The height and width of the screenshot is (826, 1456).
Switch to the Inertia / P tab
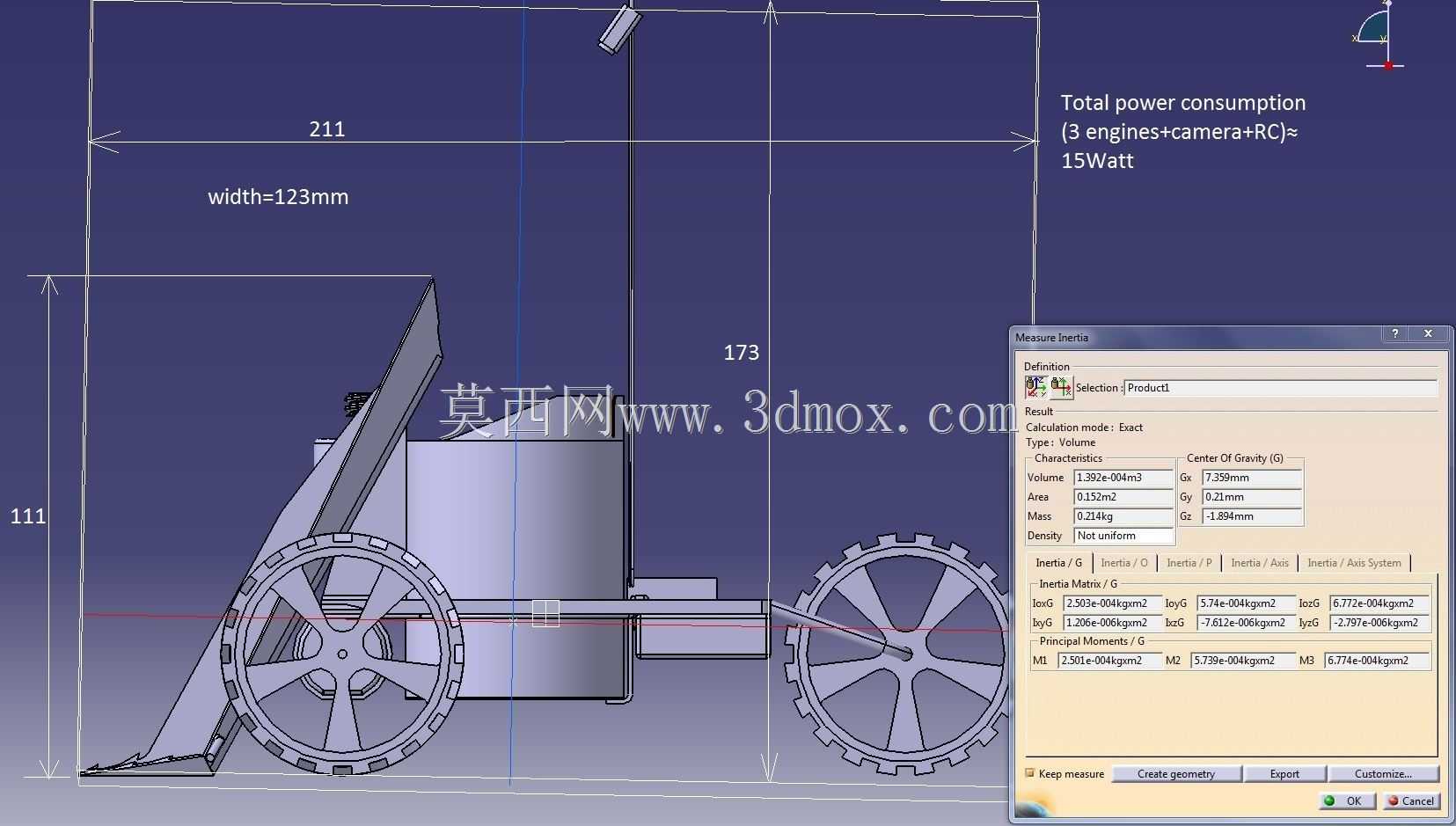[1189, 563]
